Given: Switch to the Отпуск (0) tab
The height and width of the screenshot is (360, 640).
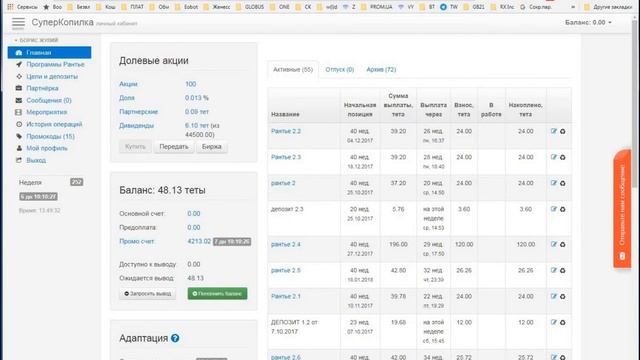Looking at the screenshot, I should [340, 70].
